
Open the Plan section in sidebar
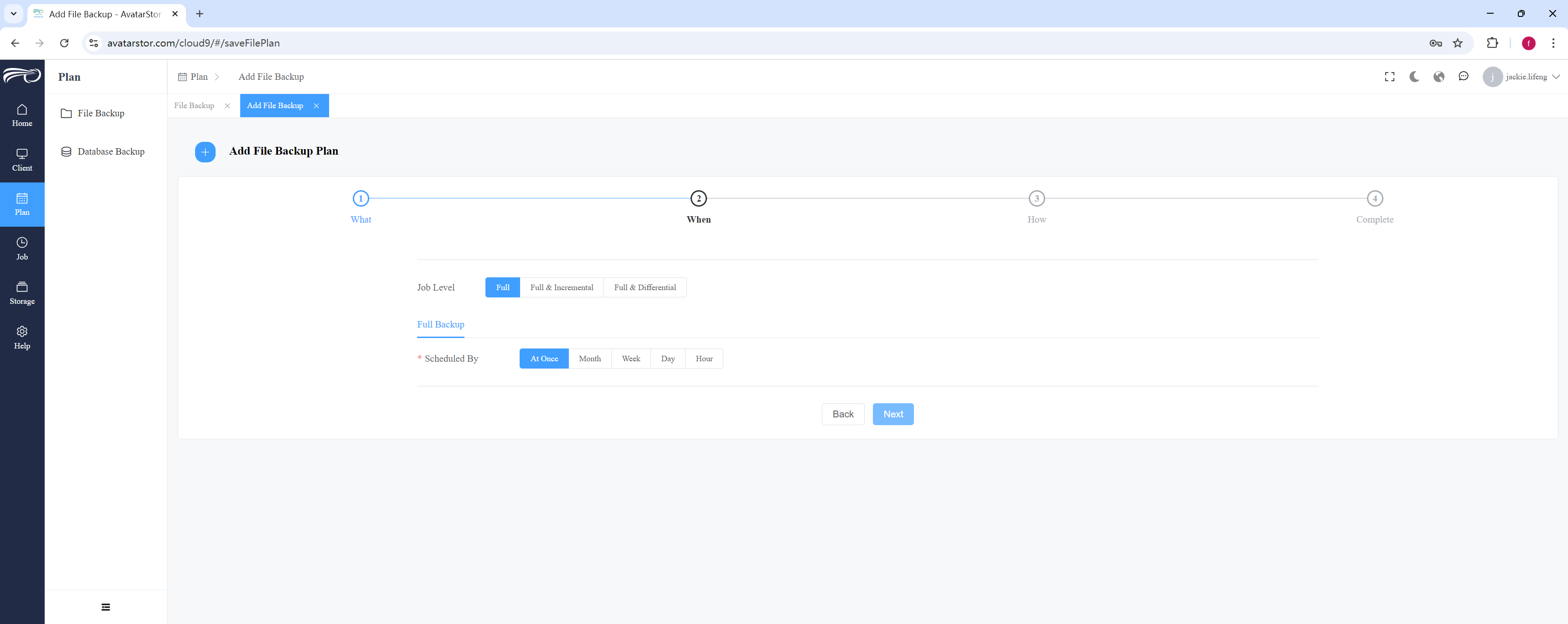click(22, 204)
